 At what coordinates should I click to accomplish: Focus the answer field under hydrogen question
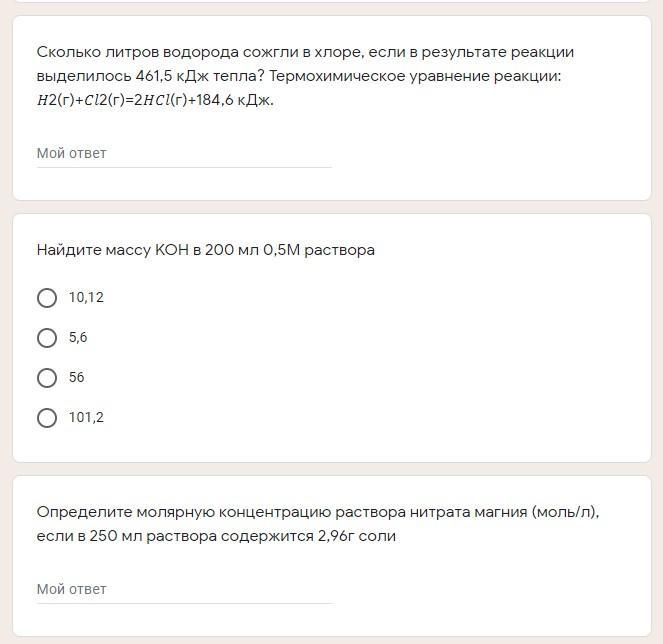pyautogui.click(x=184, y=154)
